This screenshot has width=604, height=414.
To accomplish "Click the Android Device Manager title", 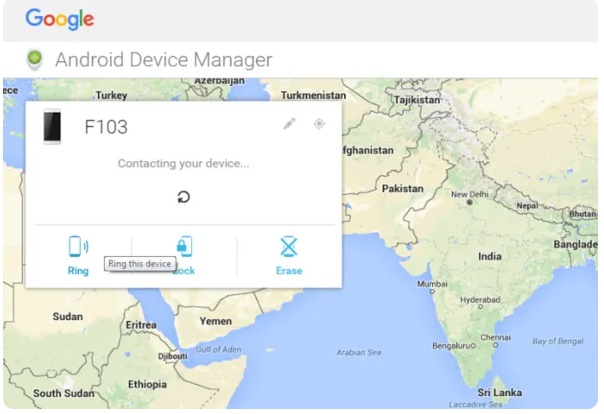I will point(164,60).
